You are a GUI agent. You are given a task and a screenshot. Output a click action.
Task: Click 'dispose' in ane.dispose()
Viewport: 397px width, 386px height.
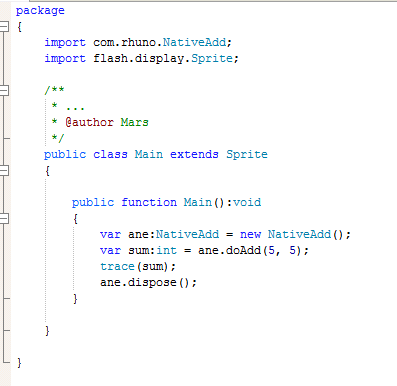click(x=152, y=282)
